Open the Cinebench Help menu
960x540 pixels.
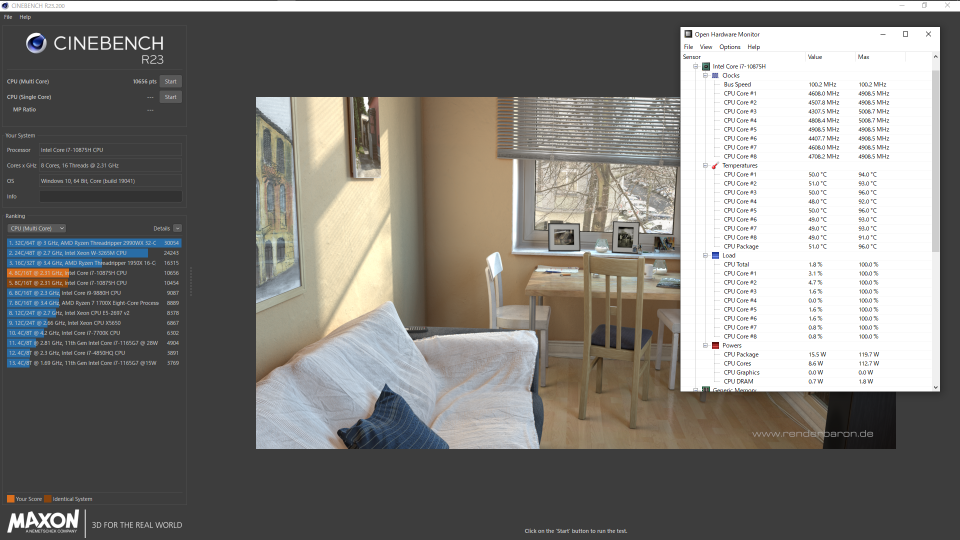coord(25,17)
